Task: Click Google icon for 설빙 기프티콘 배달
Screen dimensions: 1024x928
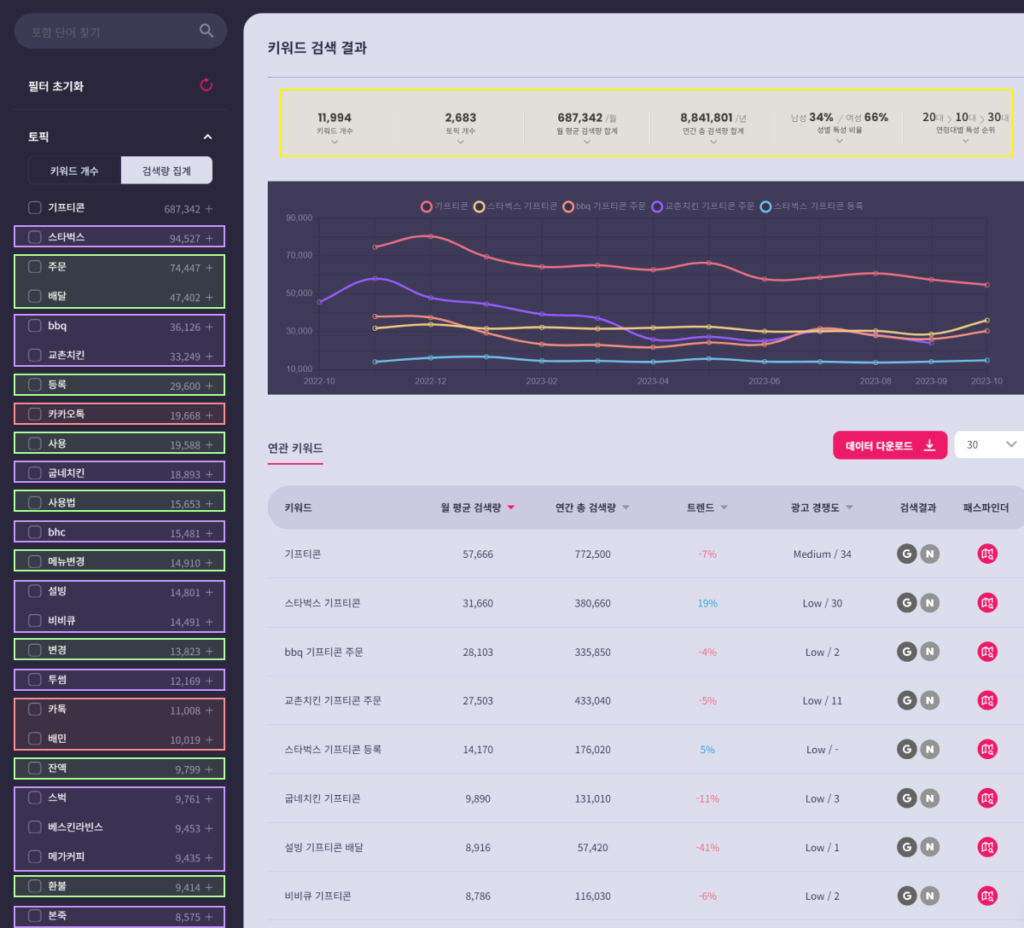Action: 906,847
